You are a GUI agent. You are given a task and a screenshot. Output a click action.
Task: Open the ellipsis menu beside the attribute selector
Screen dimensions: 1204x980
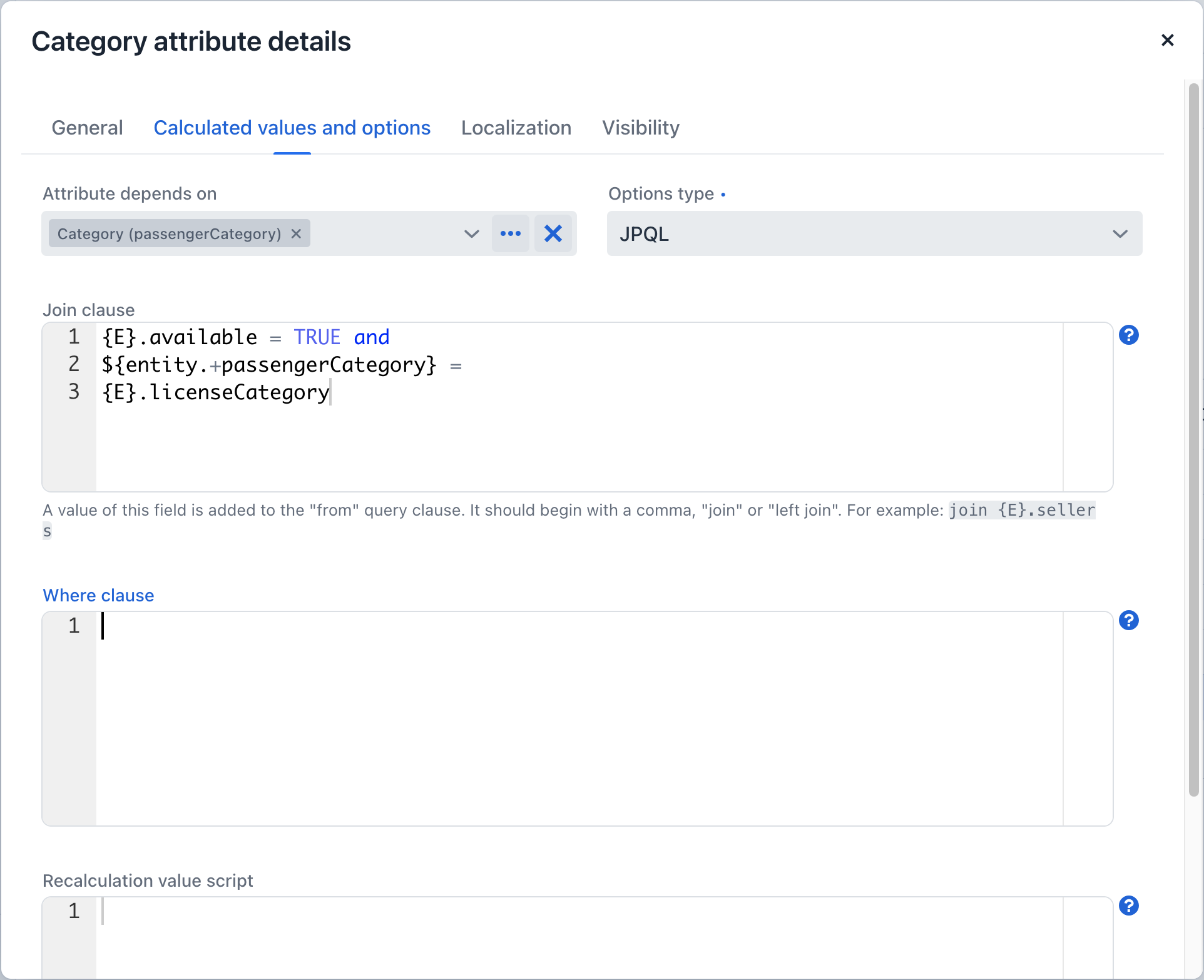point(511,233)
